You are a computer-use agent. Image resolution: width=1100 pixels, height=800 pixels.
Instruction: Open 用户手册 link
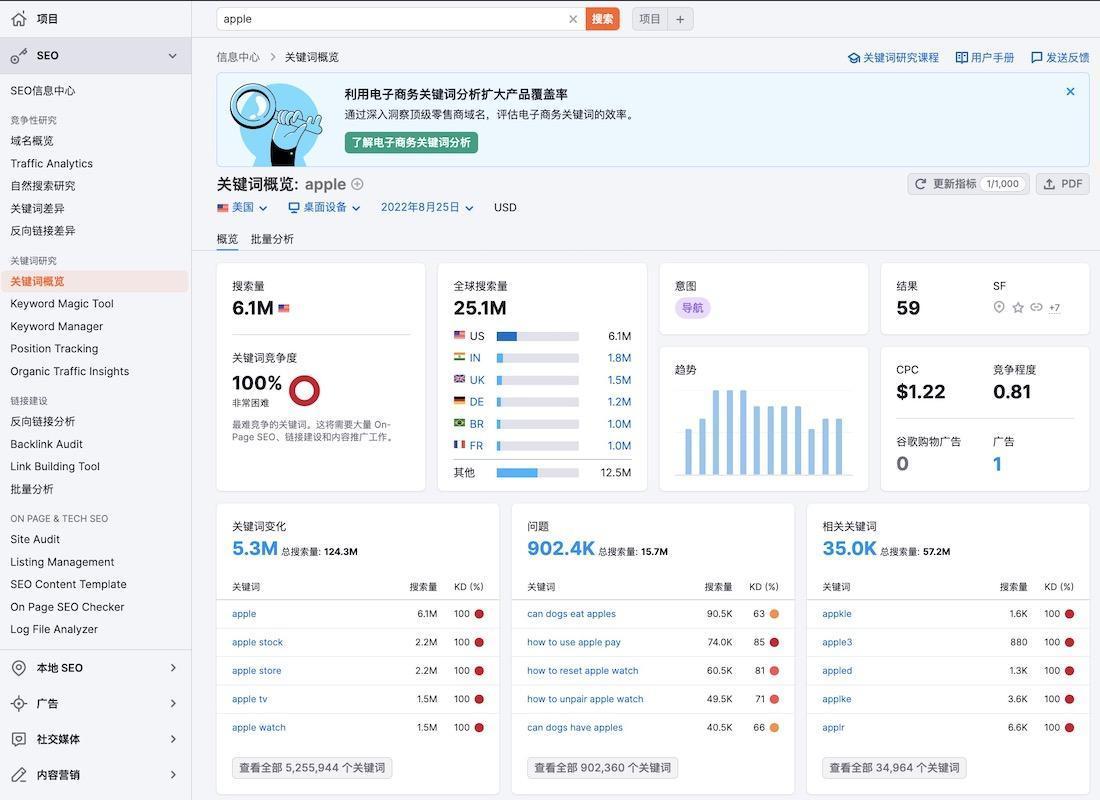point(985,58)
